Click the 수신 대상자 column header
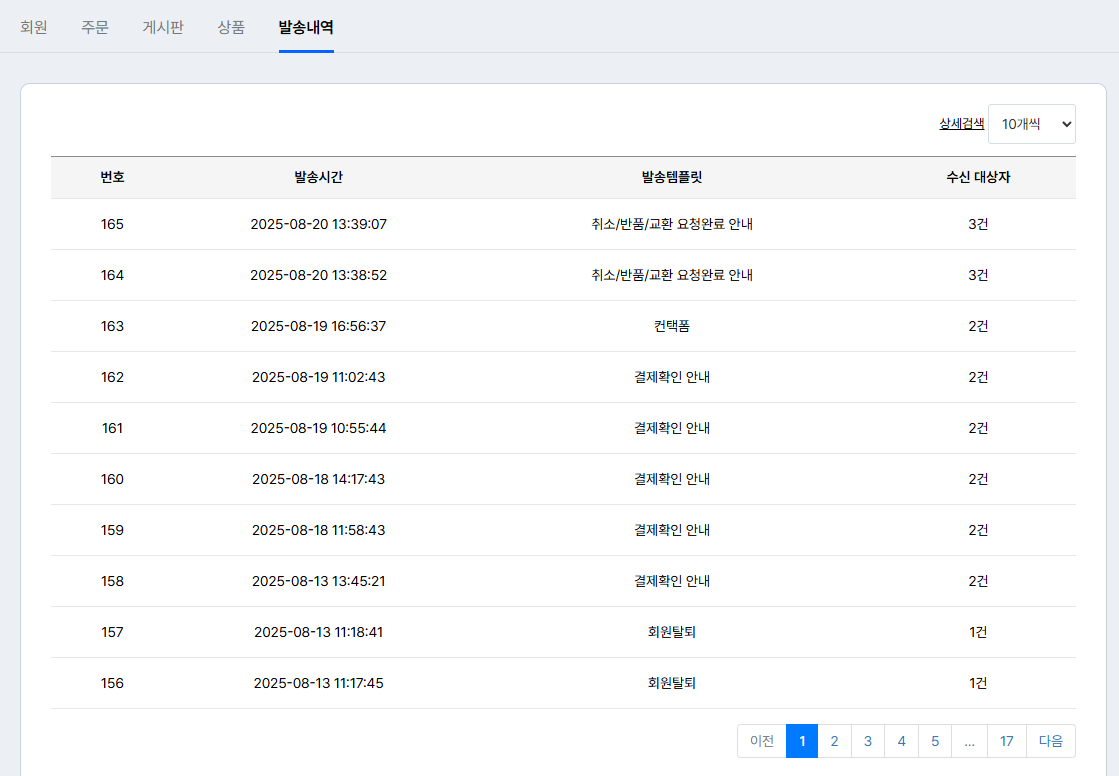Screen dimensions: 1119x776 point(978,177)
